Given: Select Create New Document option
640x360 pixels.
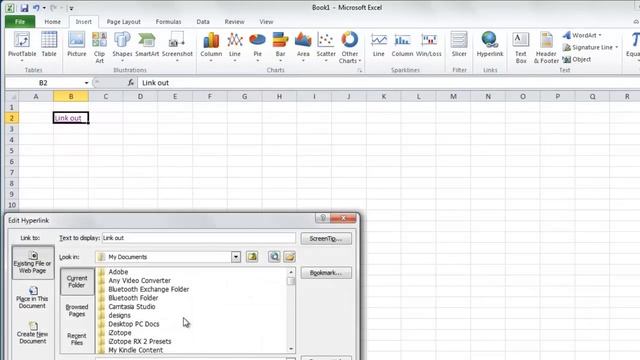Looking at the screenshot, I should tap(33, 333).
